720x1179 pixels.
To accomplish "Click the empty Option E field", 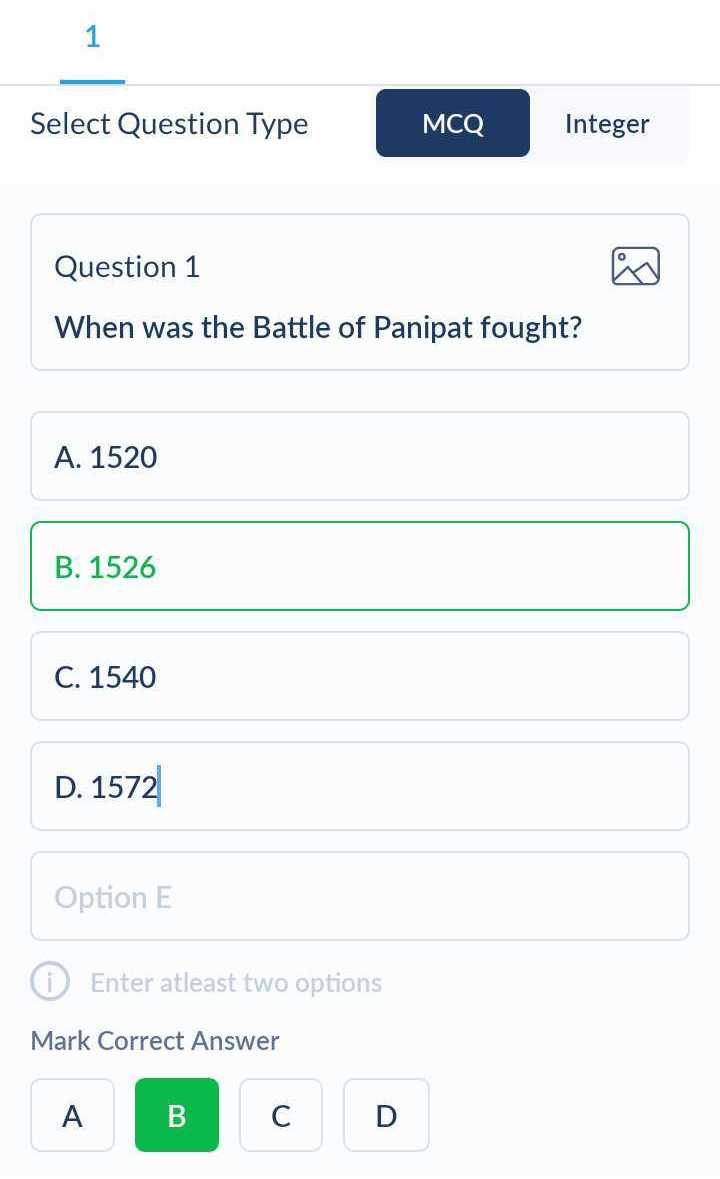I will click(360, 897).
